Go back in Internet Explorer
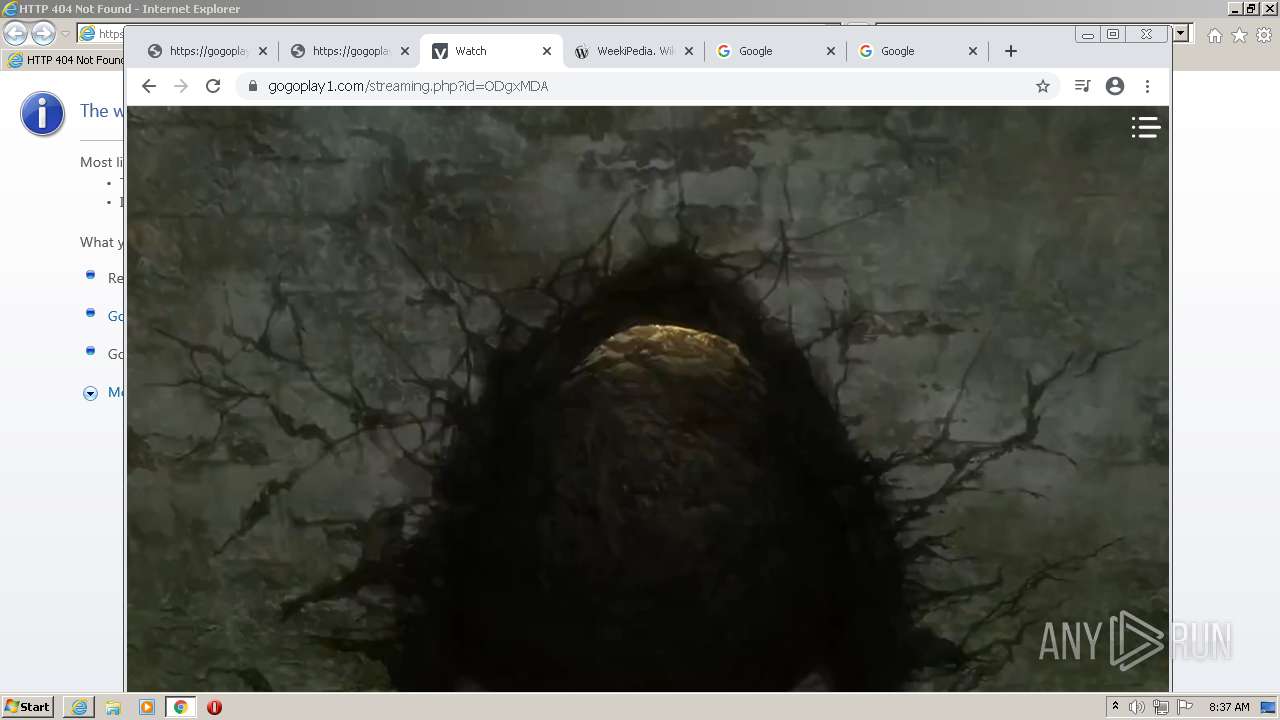Screen dimensions: 1280x720 coord(15,34)
